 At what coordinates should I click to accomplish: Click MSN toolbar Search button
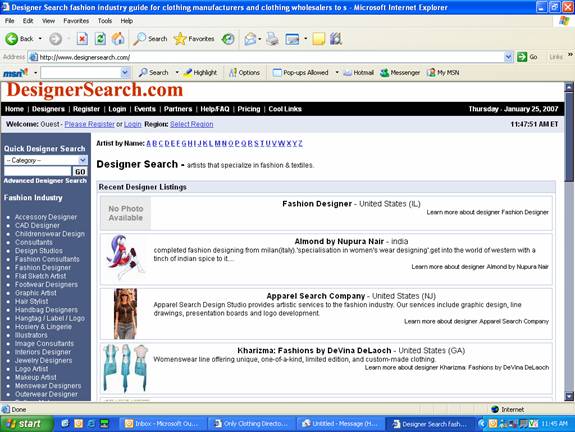tap(154, 73)
